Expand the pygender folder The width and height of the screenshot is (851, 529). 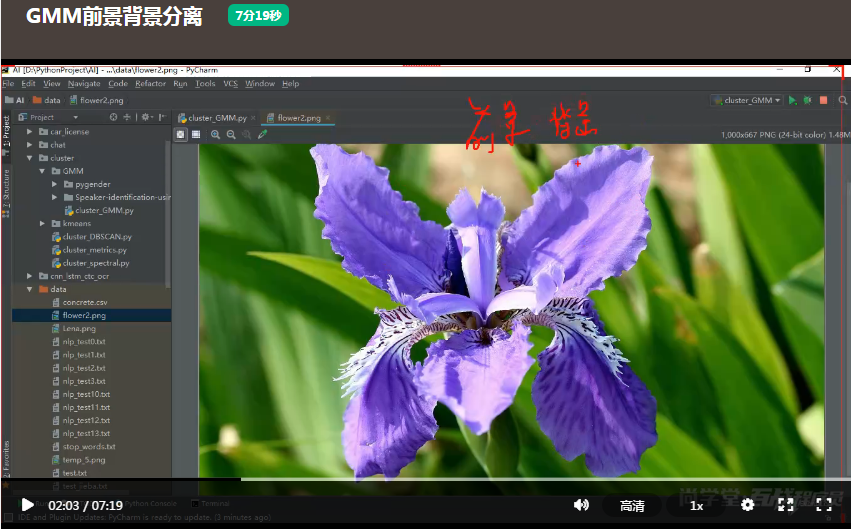click(54, 184)
